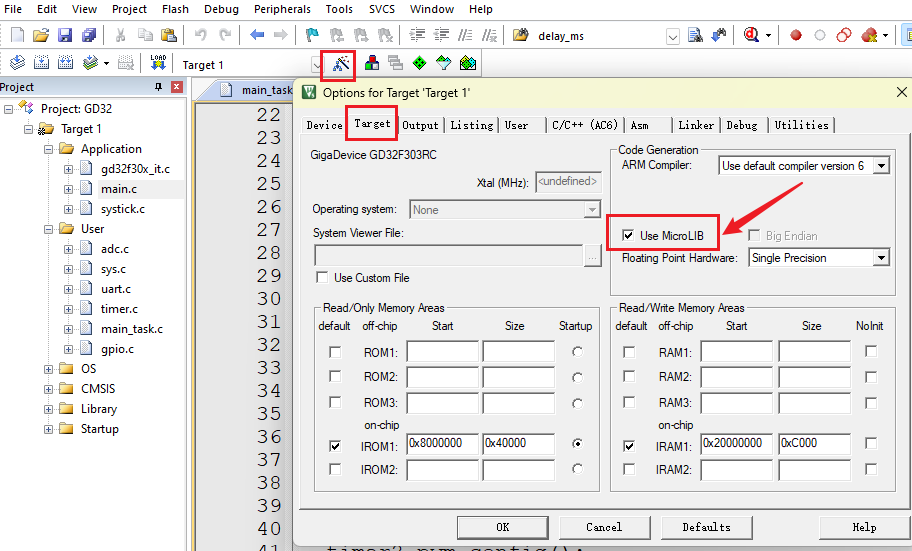The width and height of the screenshot is (912, 551).
Task: Click the Manage Run-Time Environment green diamond
Action: tap(419, 63)
